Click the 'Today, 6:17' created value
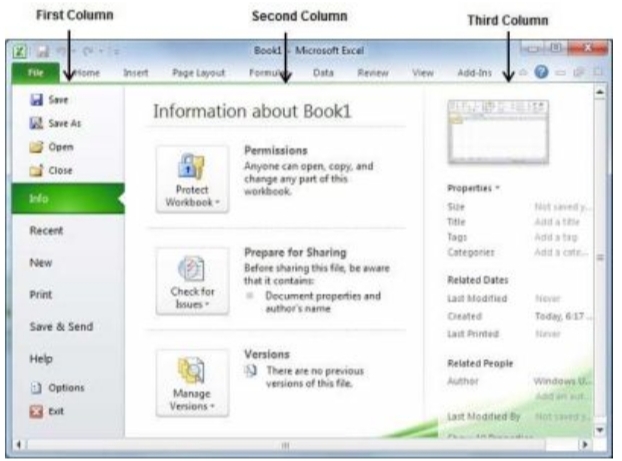The width and height of the screenshot is (622, 461). click(x=562, y=316)
